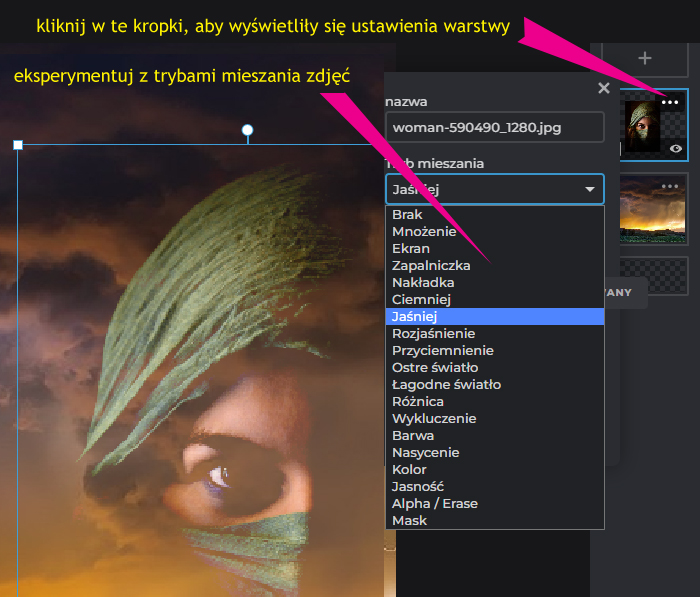Click the rotation handle above the image
The width and height of the screenshot is (700, 597).
[248, 130]
